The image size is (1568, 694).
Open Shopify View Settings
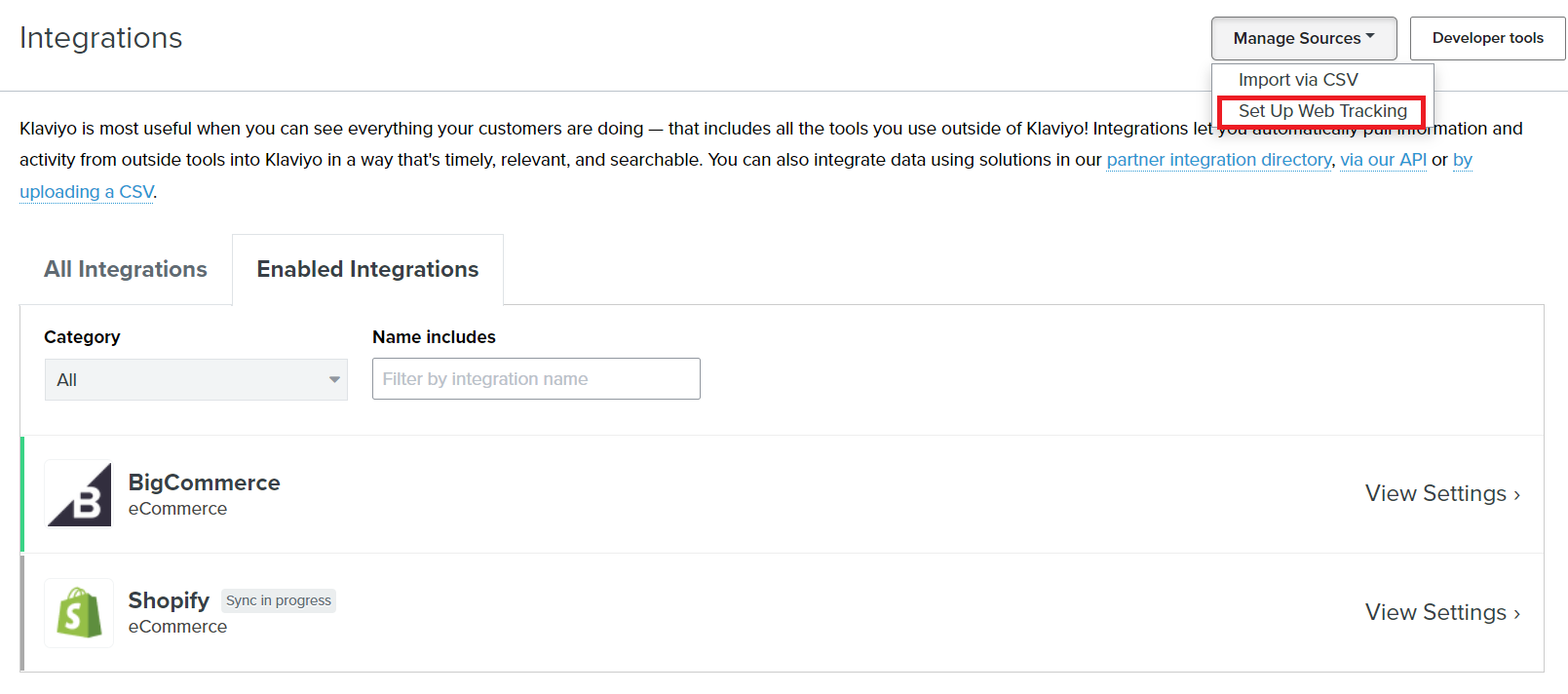[1442, 613]
